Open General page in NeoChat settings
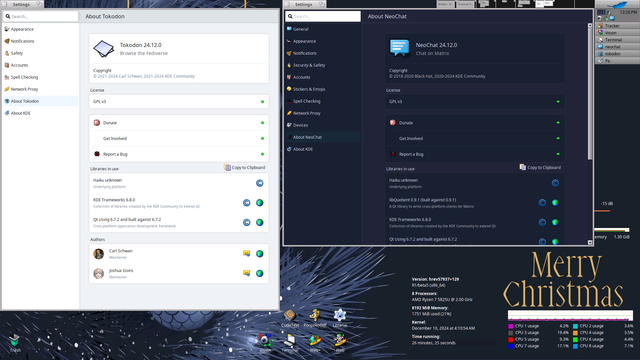The height and width of the screenshot is (360, 640). click(323, 29)
